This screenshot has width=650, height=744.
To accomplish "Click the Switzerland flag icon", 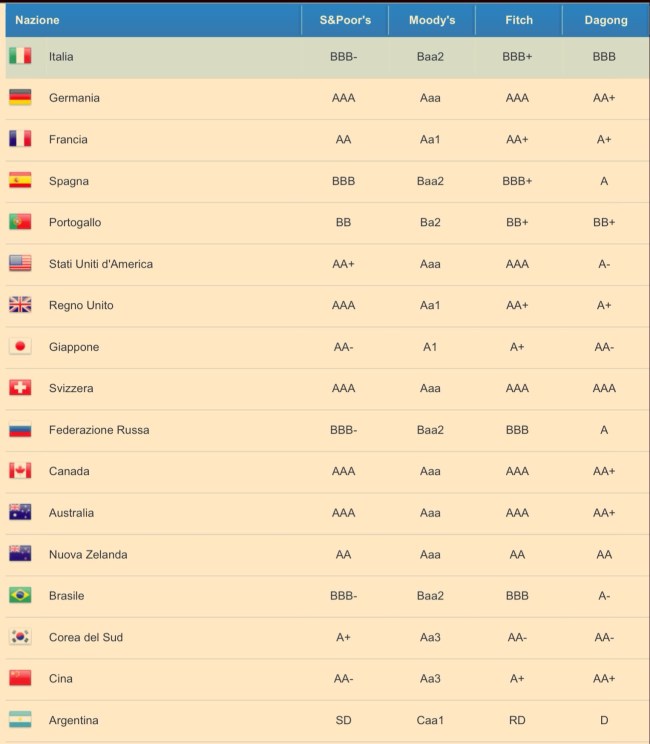I will click(20, 388).
